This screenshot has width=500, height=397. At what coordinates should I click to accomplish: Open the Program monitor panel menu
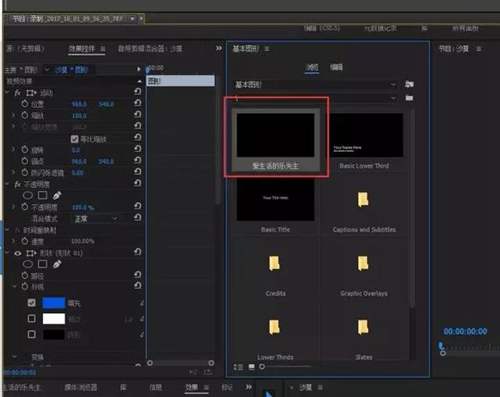(479, 49)
